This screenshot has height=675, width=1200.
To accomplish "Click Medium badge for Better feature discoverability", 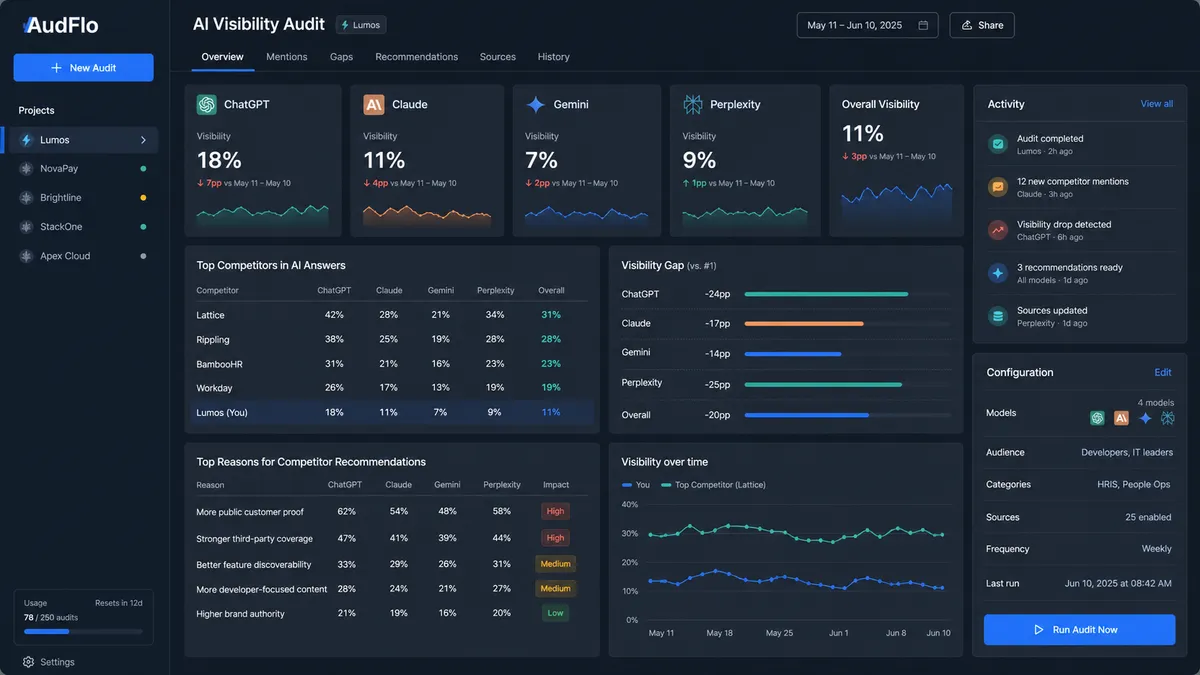I will [555, 564].
